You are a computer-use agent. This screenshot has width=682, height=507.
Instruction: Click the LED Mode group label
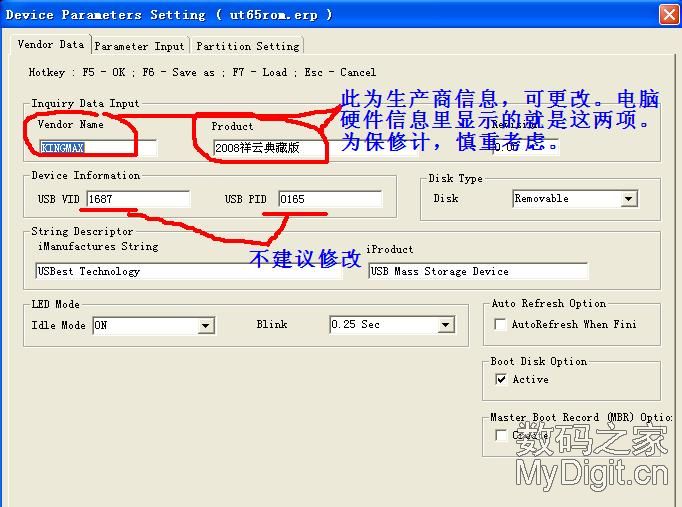56,304
